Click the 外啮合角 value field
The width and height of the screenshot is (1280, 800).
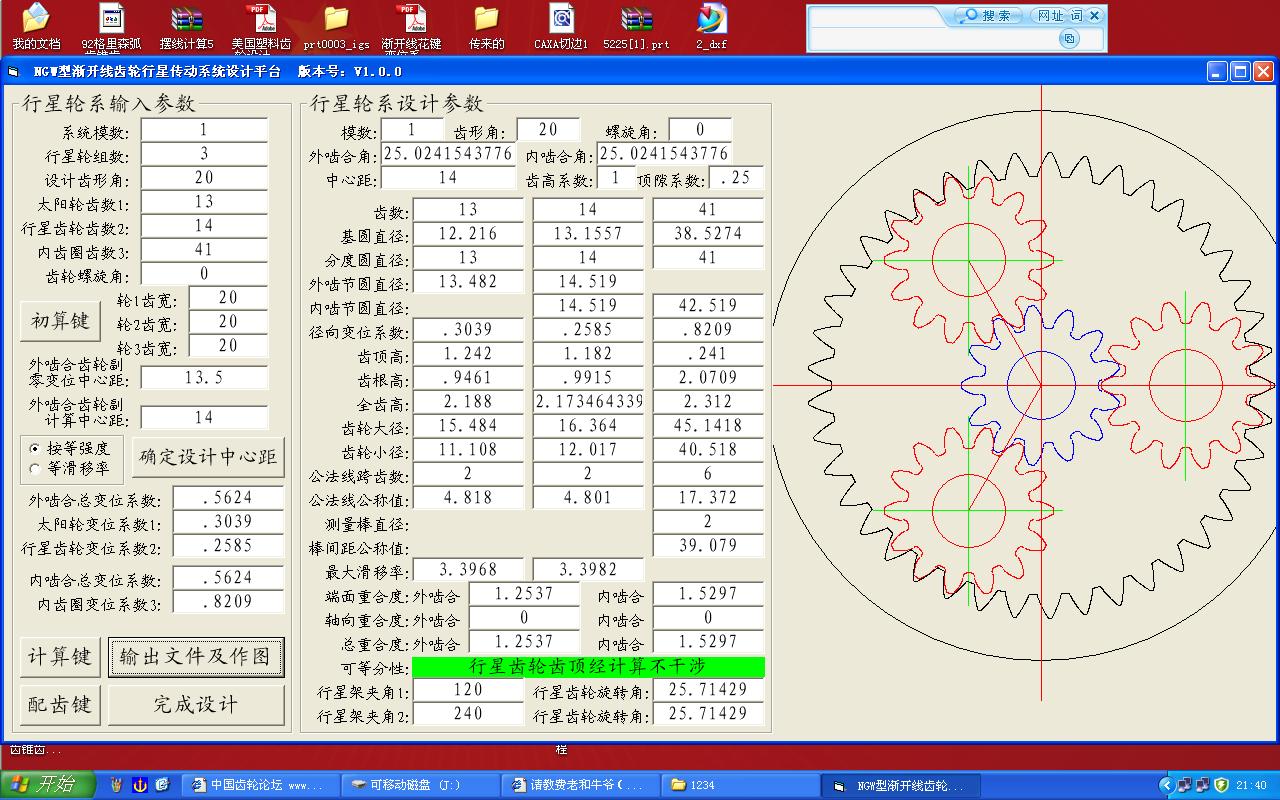[x=448, y=154]
